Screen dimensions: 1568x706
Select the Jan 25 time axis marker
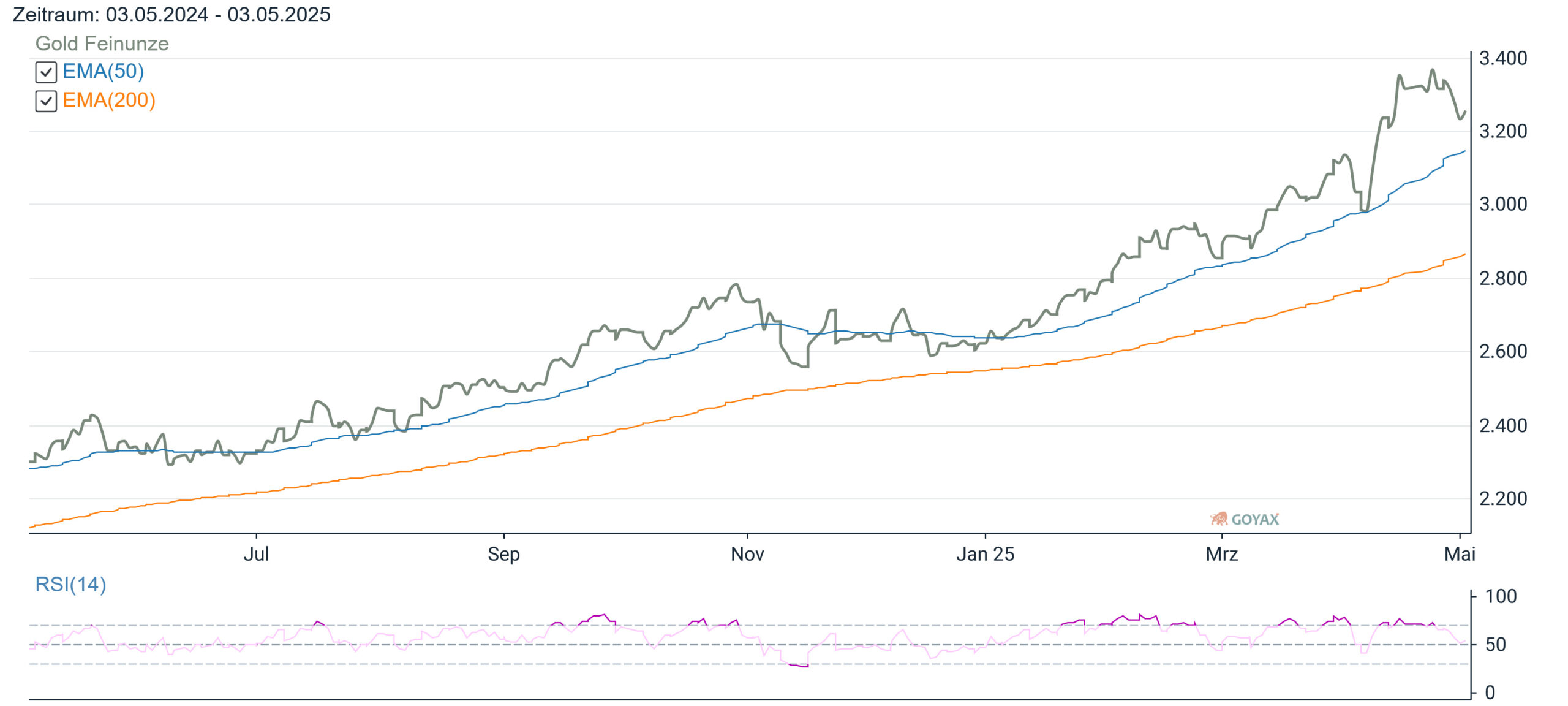(x=985, y=555)
